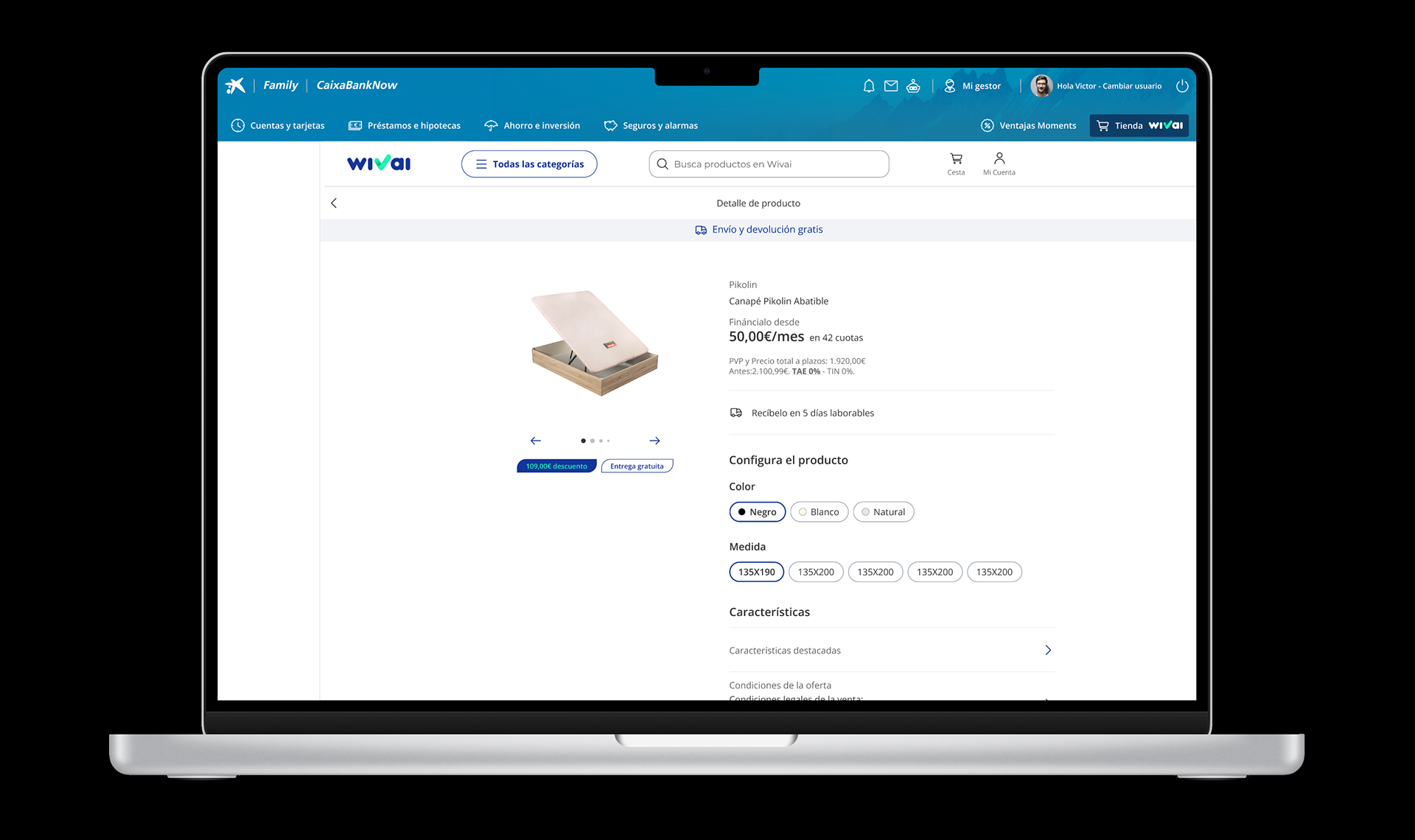Click Recíbelo en 5 días laborables

[x=813, y=413]
